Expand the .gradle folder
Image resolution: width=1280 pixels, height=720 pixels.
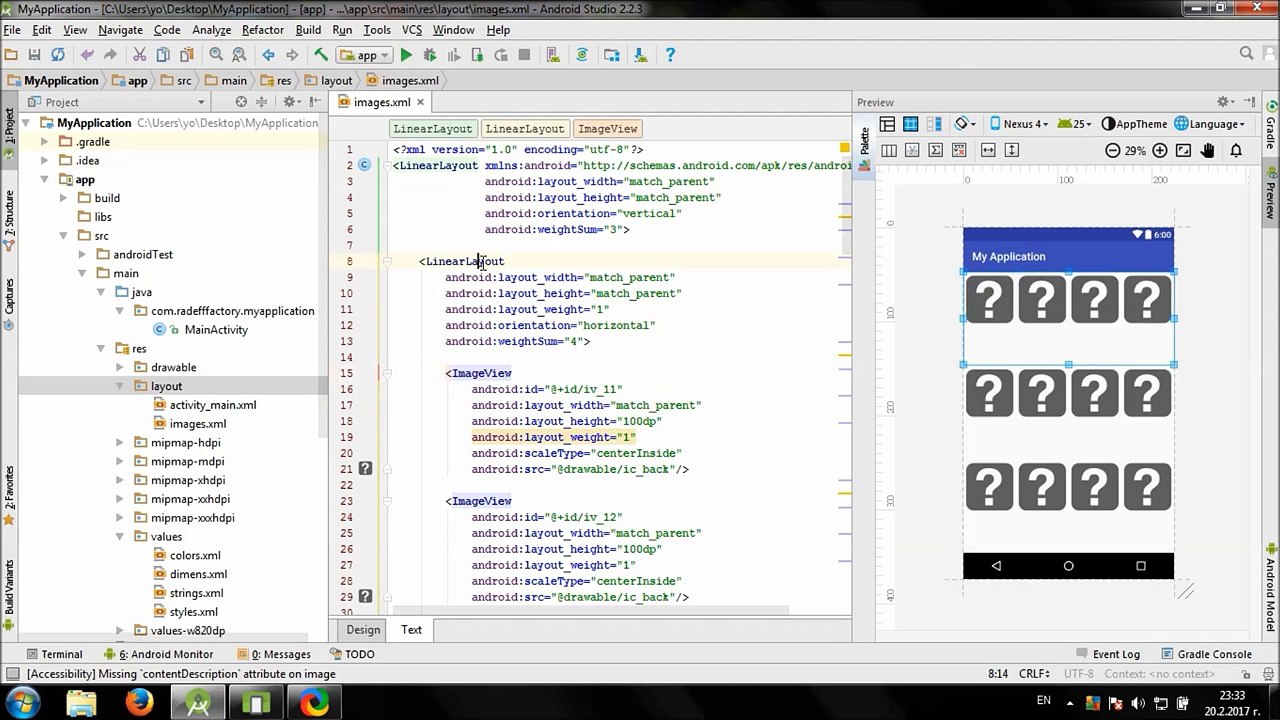tap(44, 142)
